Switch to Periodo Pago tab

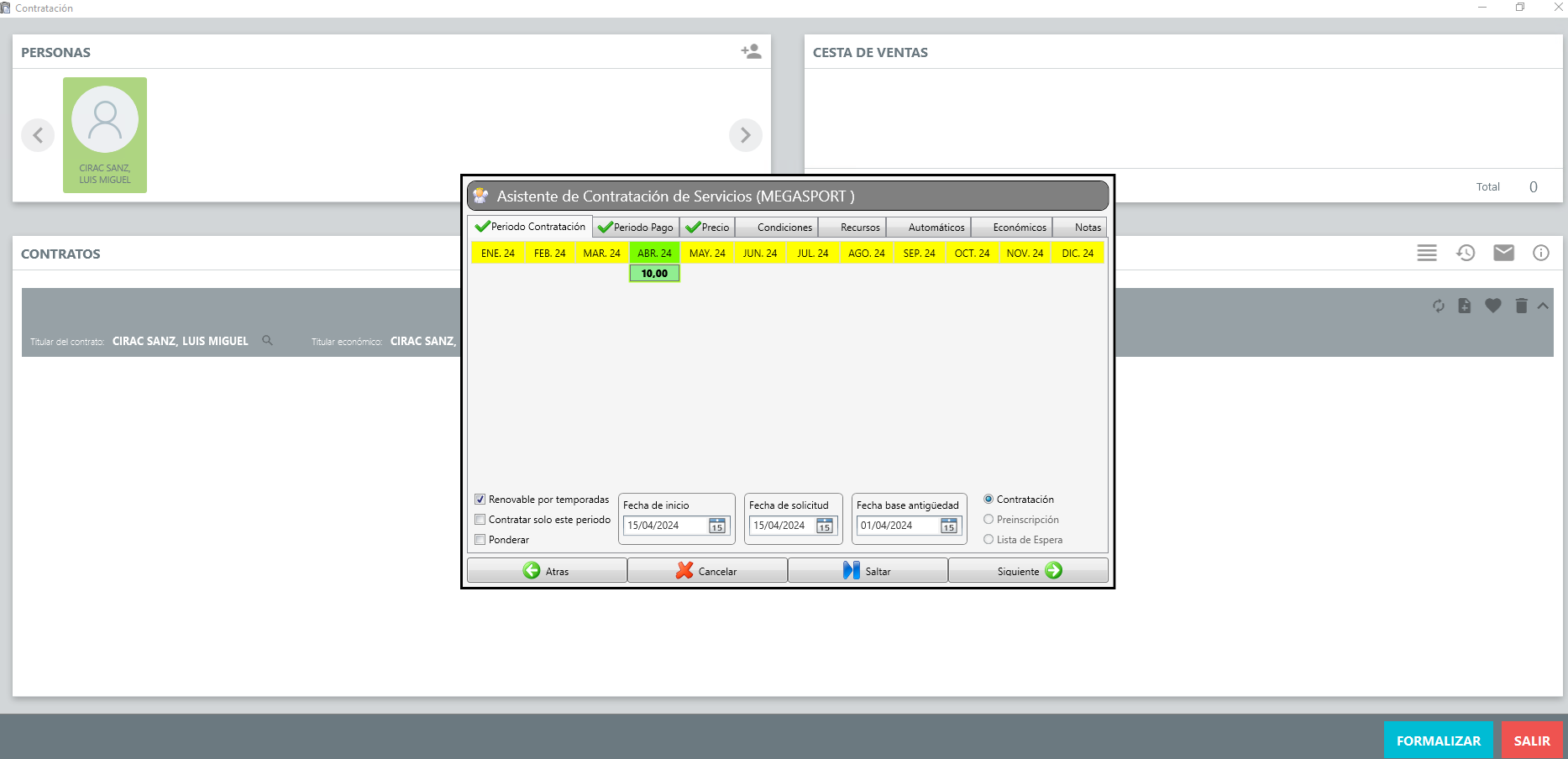point(636,228)
